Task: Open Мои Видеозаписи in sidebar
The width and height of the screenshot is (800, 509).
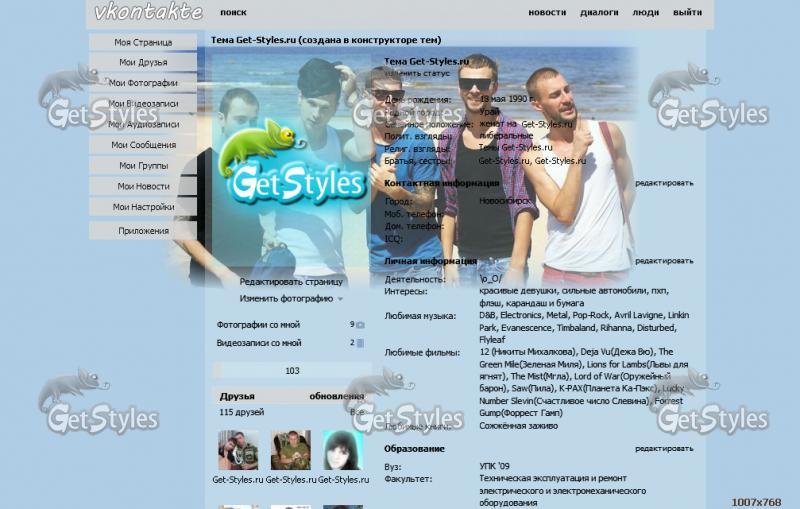Action: pos(143,104)
